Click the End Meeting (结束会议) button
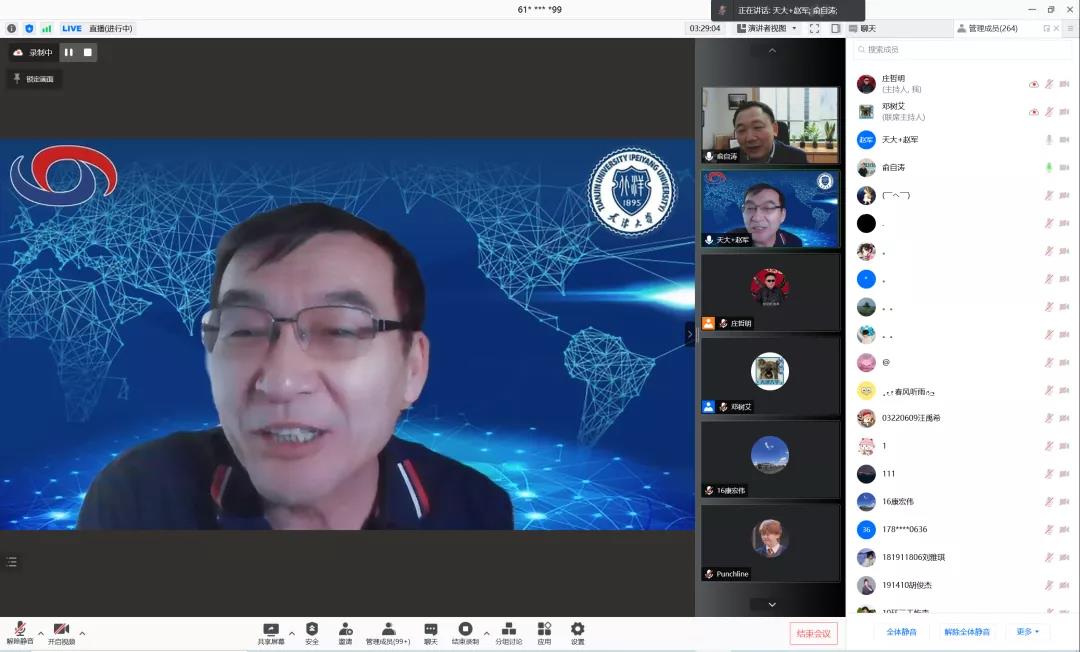Screen dimensions: 1080x652 pyautogui.click(x=813, y=633)
